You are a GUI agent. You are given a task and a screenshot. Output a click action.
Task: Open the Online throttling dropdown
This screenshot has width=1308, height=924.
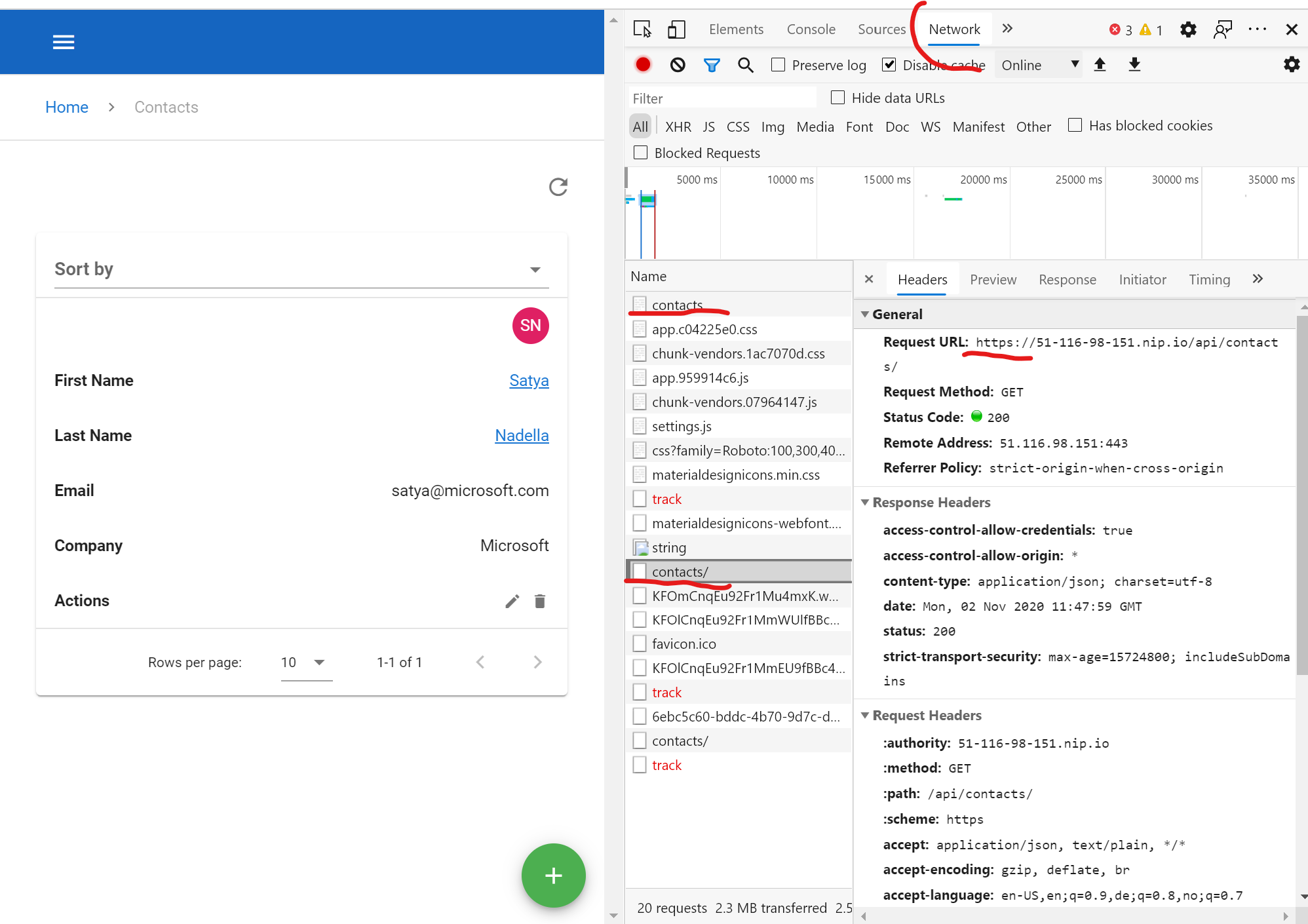[1039, 65]
